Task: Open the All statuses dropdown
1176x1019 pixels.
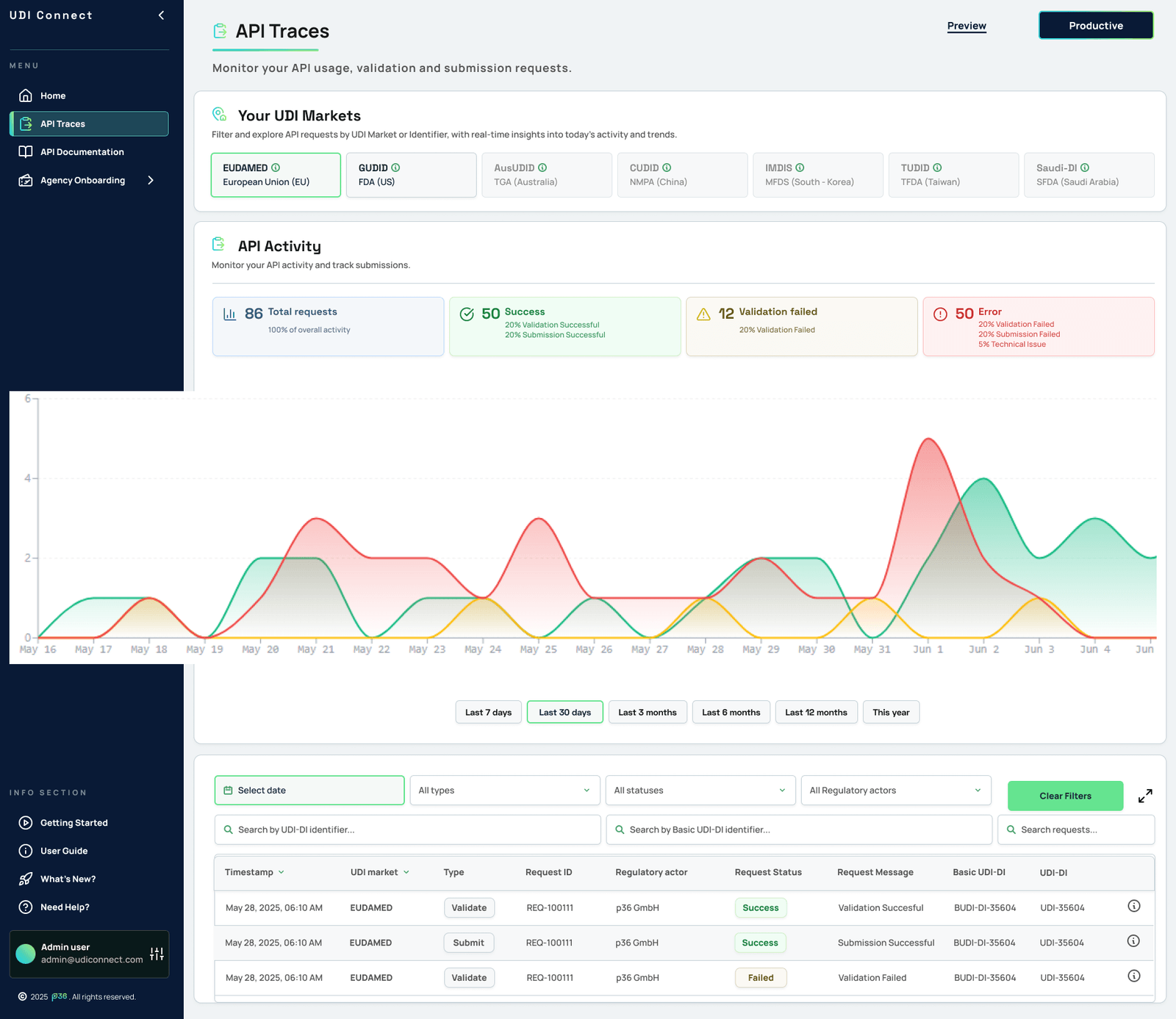Action: (x=700, y=790)
